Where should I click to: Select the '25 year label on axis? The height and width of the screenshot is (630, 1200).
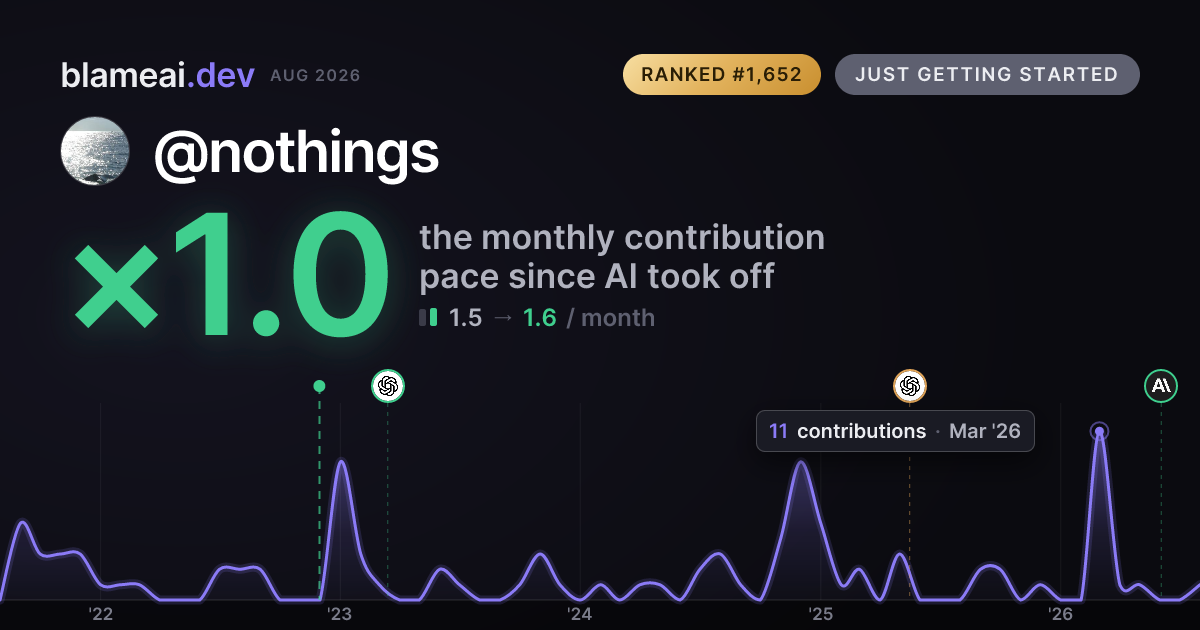[820, 613]
